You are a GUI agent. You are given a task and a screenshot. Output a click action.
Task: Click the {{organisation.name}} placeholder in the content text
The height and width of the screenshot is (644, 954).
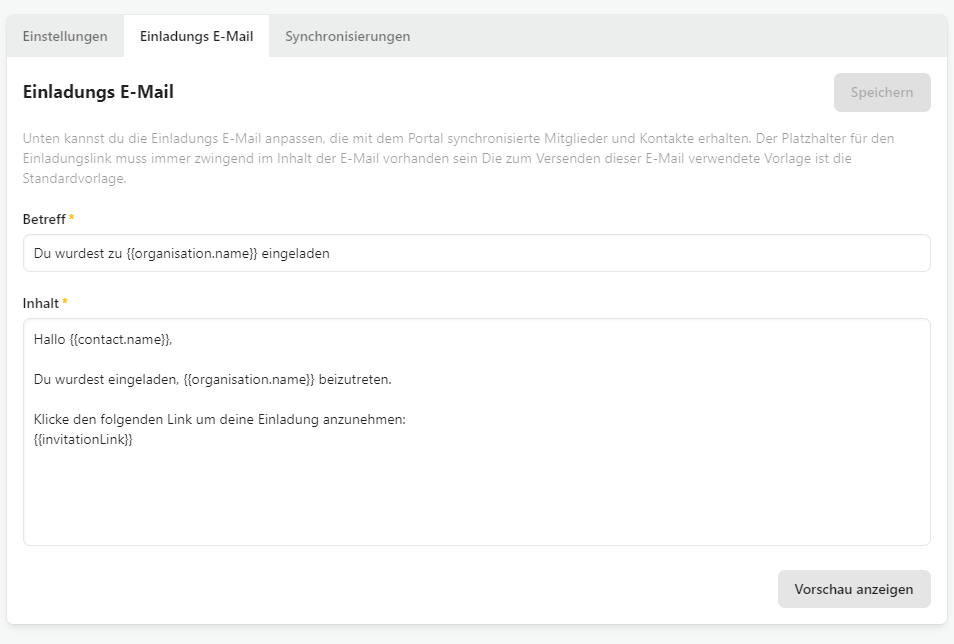click(249, 379)
